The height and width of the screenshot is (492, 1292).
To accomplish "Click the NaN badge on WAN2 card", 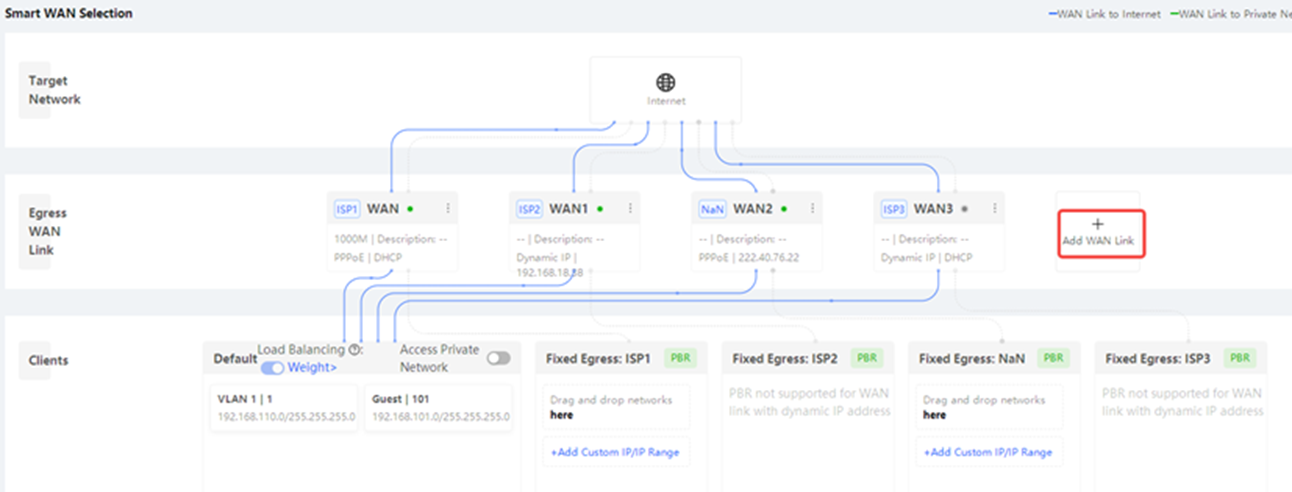I will (712, 209).
